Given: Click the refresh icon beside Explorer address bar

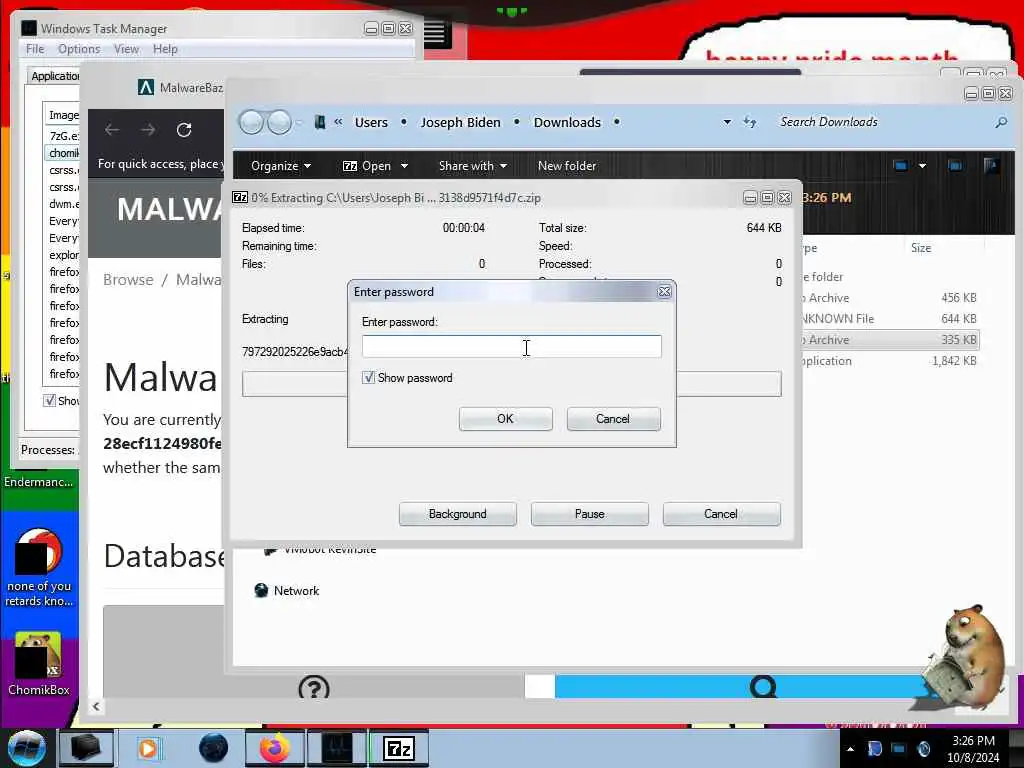Looking at the screenshot, I should pos(750,122).
